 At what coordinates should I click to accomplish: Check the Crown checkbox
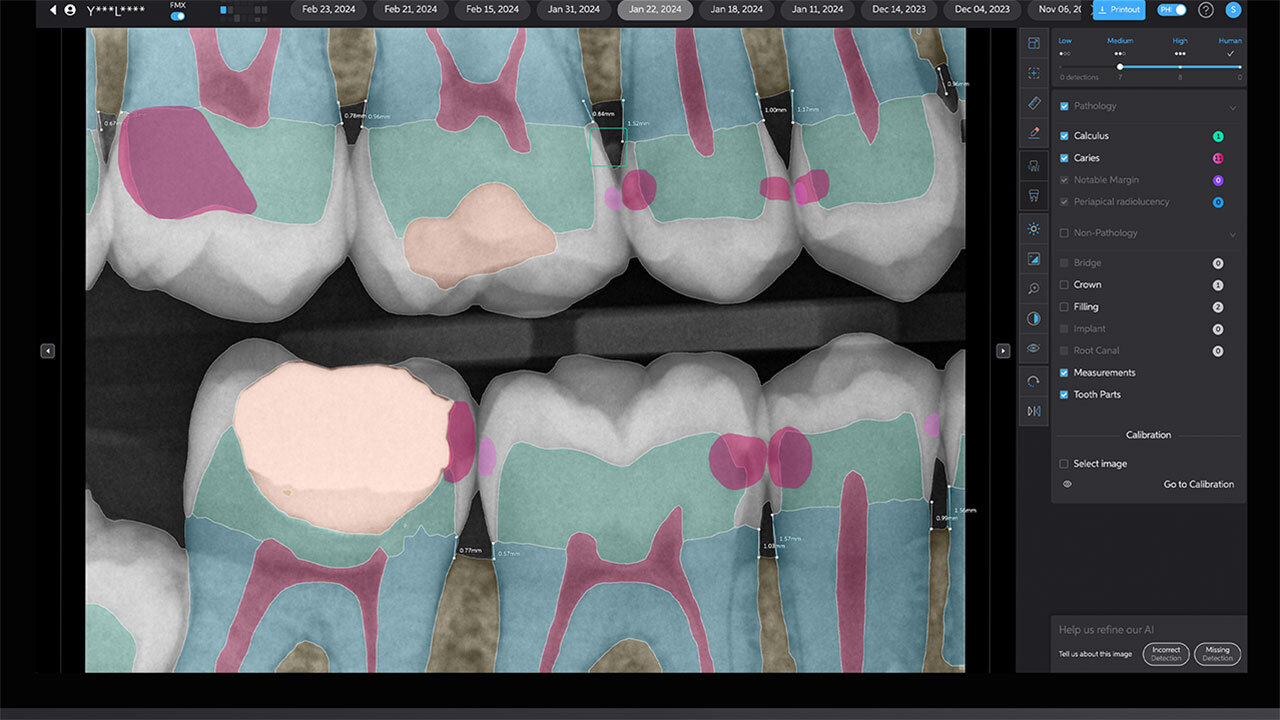coord(1064,285)
